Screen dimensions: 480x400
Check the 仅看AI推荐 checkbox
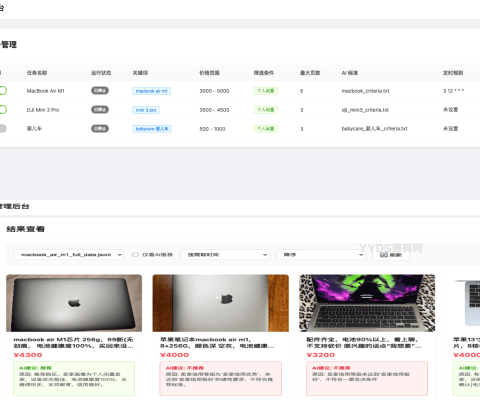click(x=135, y=255)
